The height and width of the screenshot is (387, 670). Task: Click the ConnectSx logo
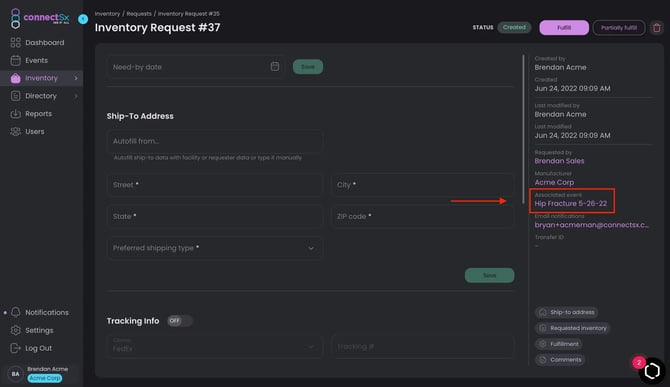[39, 18]
